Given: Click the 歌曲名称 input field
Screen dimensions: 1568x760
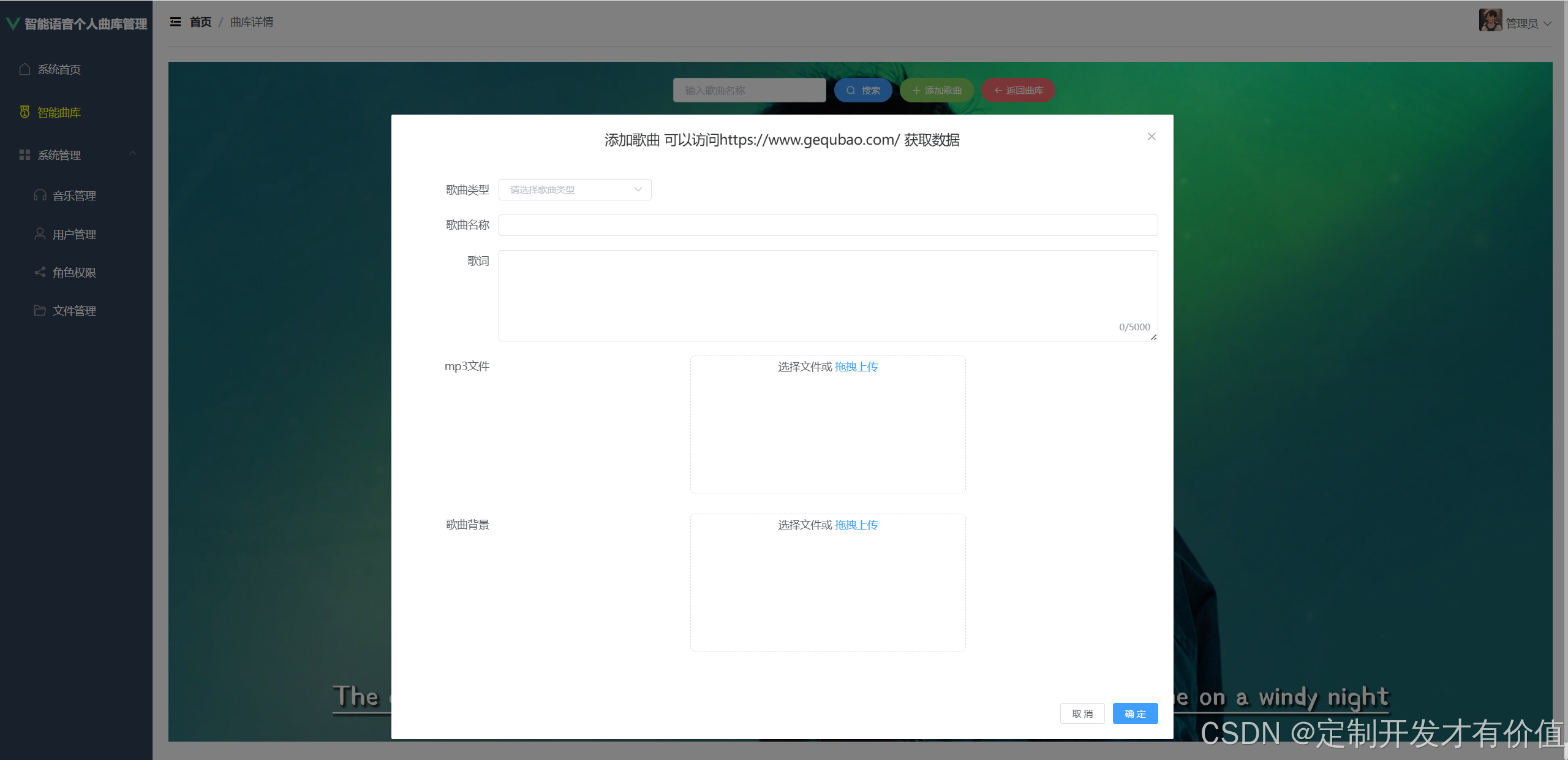Looking at the screenshot, I should 827,225.
